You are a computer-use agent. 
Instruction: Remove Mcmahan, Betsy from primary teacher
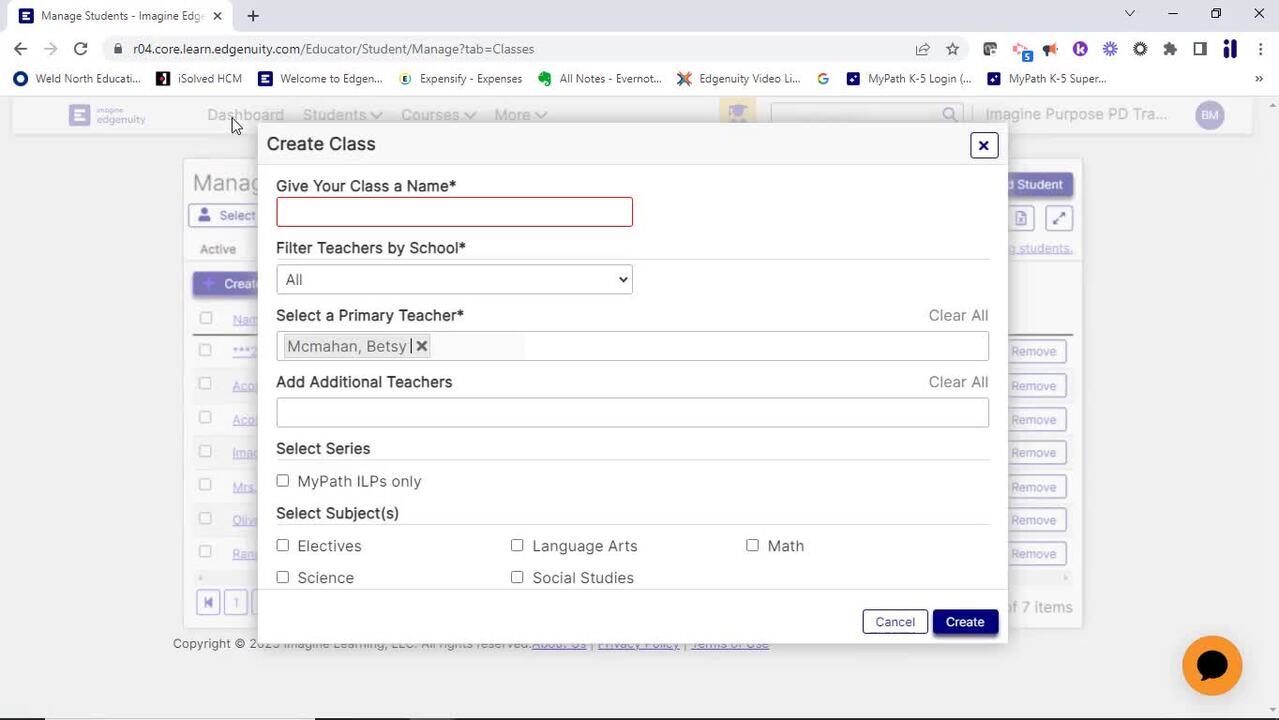tap(422, 346)
